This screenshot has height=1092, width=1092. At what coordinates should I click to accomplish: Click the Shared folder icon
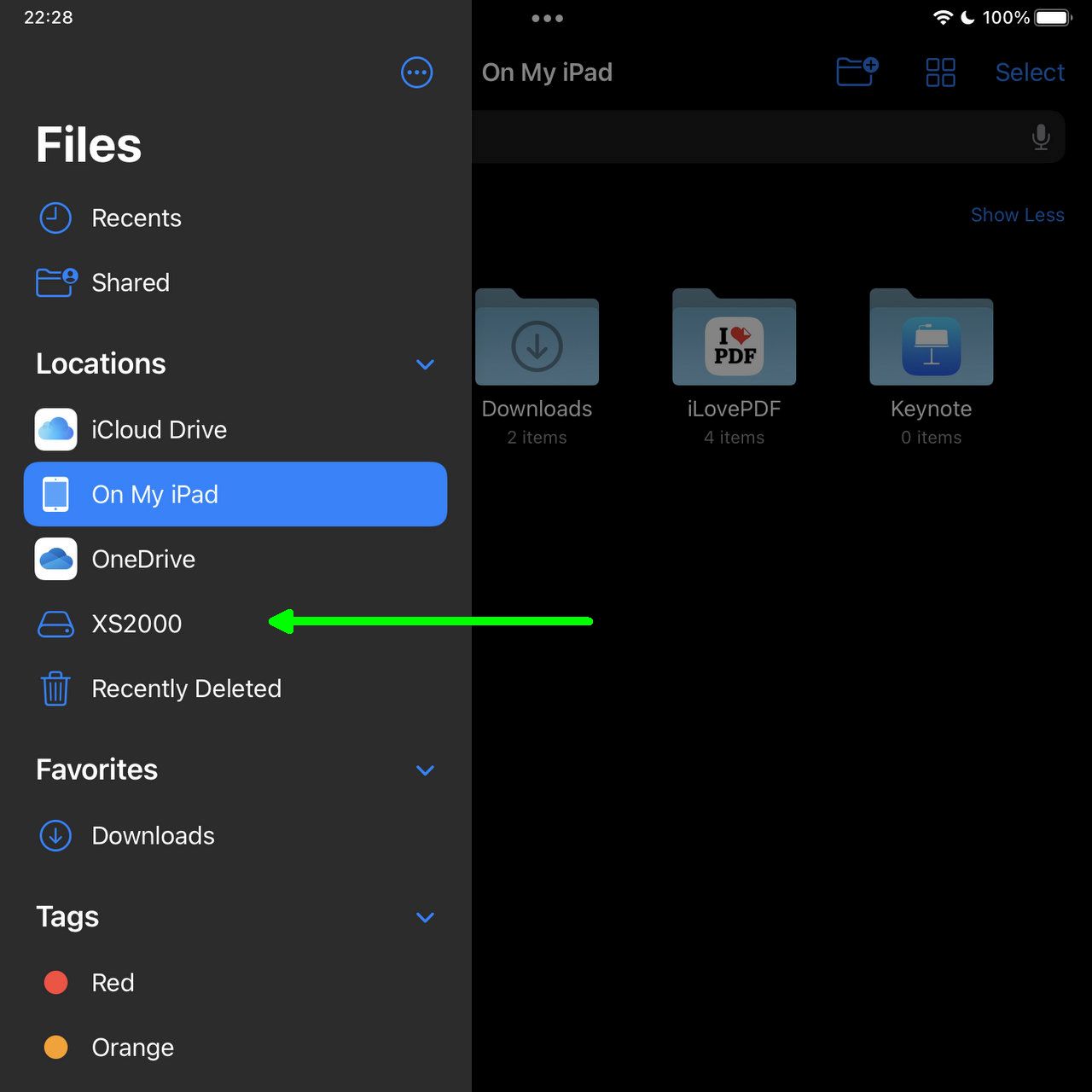click(56, 282)
